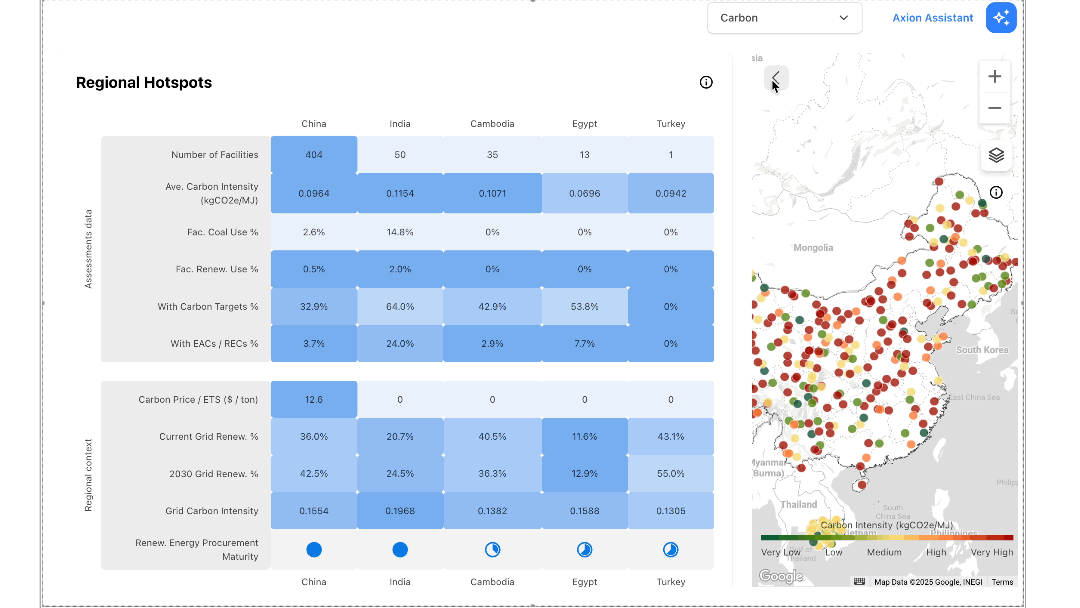Open the Carbon metric dropdown

[784, 18]
